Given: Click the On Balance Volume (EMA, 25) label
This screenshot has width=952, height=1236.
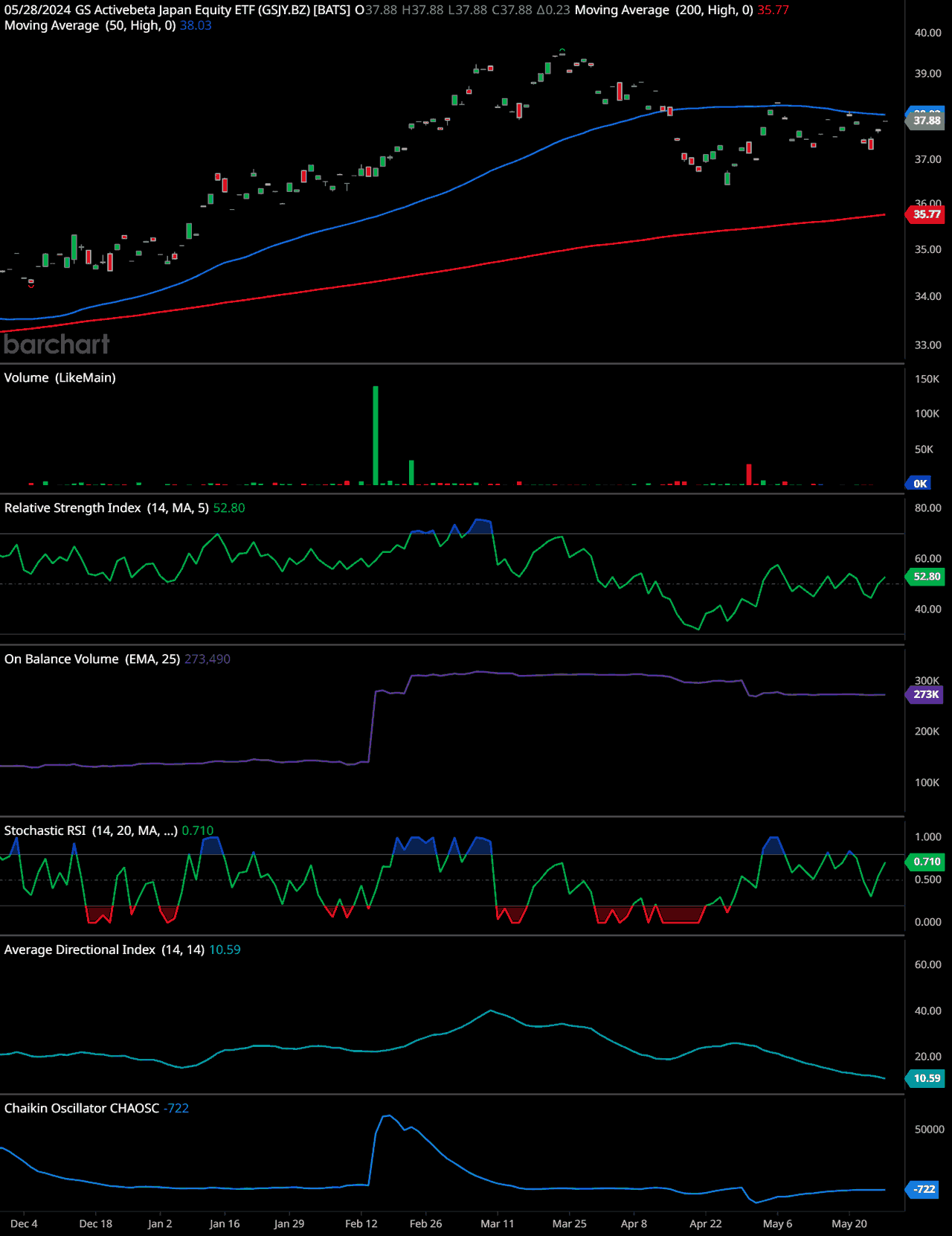Looking at the screenshot, I should coord(92,659).
